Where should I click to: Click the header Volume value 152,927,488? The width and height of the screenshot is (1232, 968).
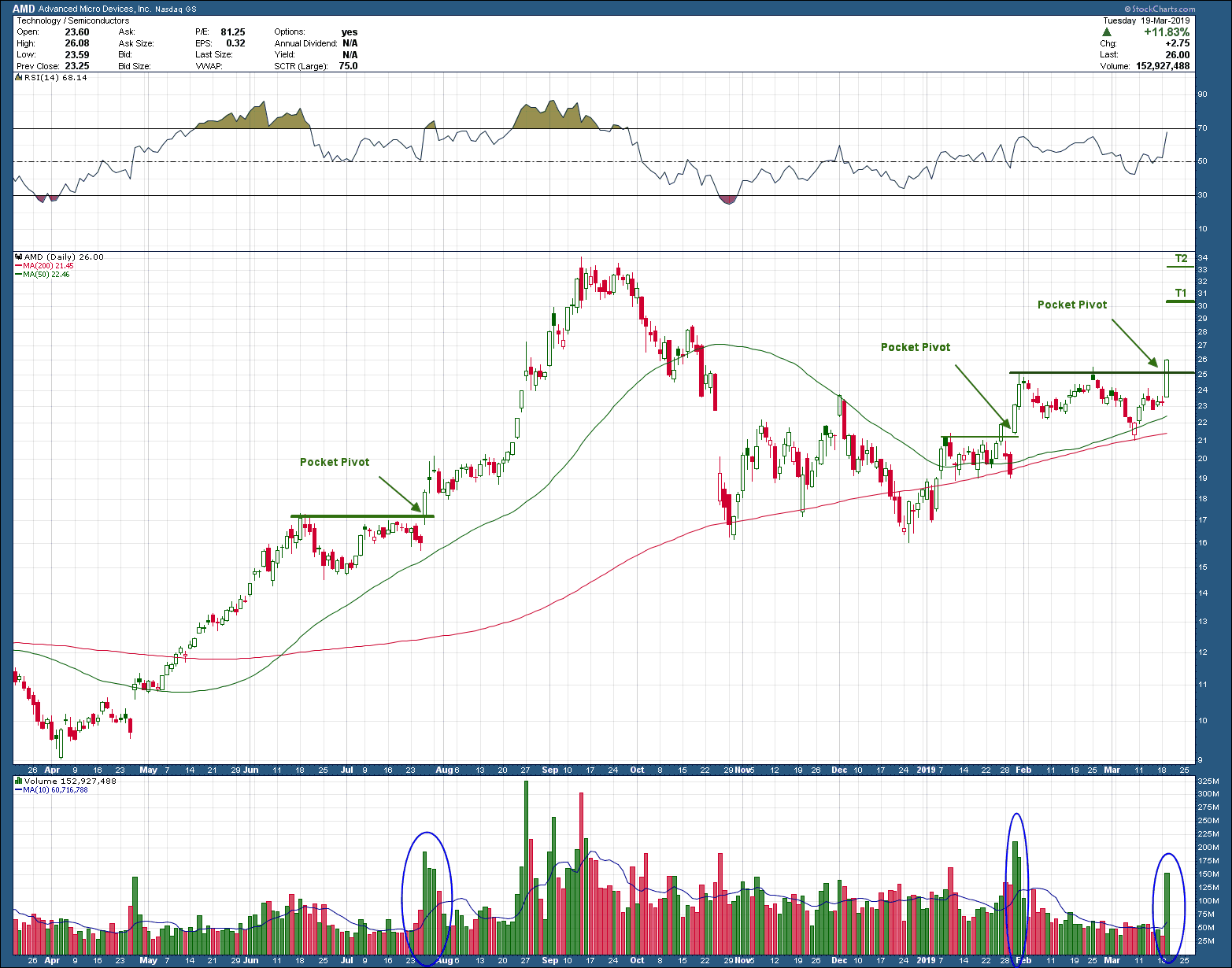pyautogui.click(x=1164, y=66)
